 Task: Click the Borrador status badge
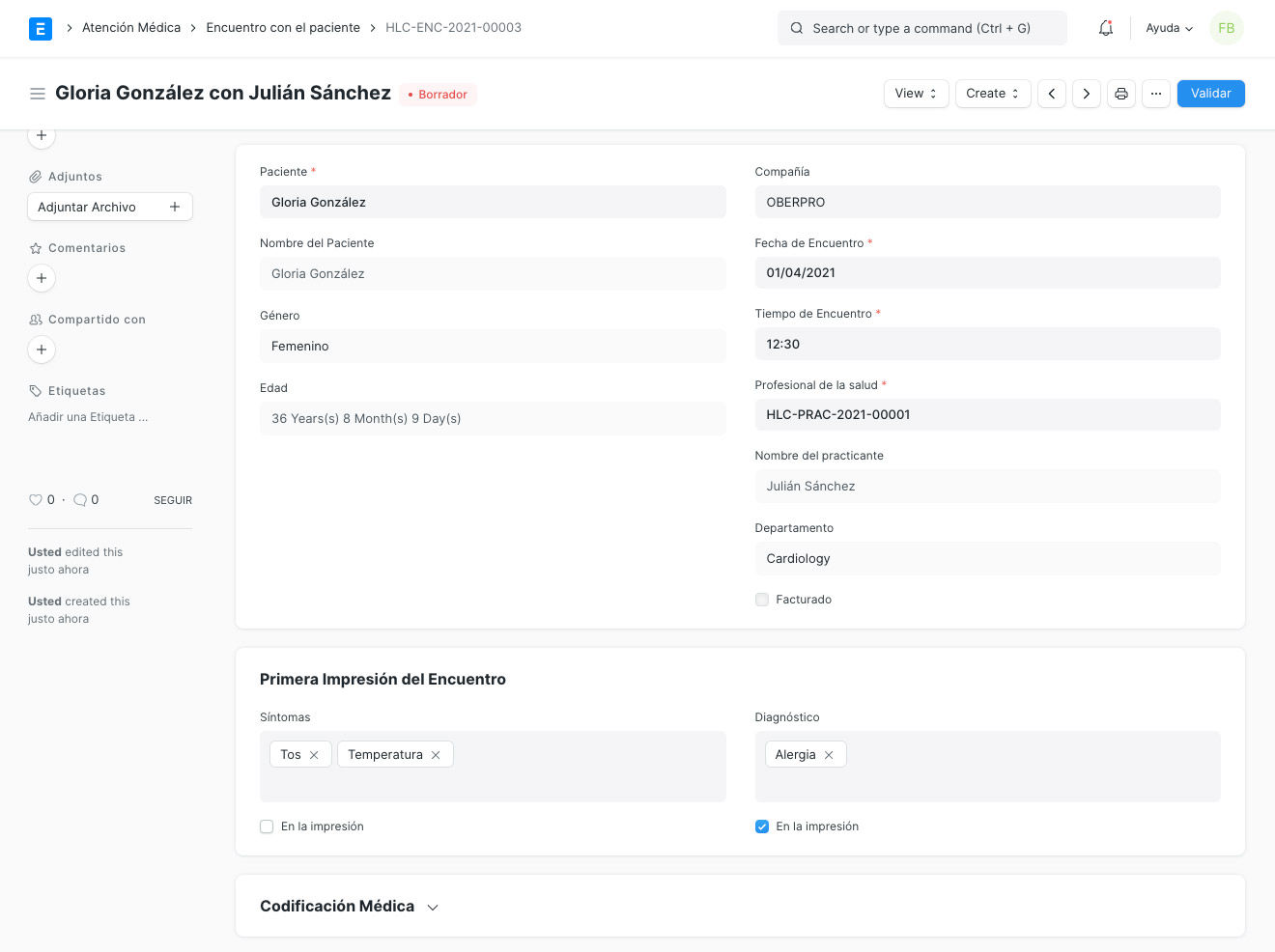[x=438, y=95]
